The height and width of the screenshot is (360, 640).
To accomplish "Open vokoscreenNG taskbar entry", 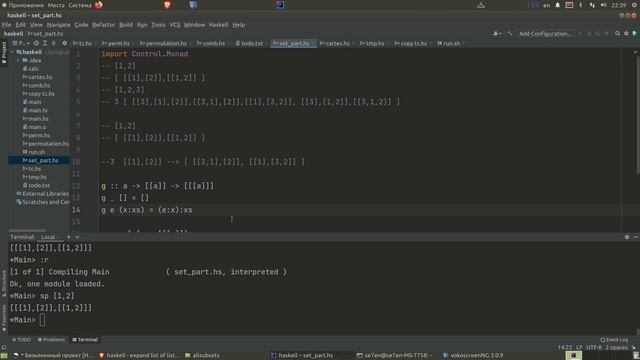I will (473, 356).
